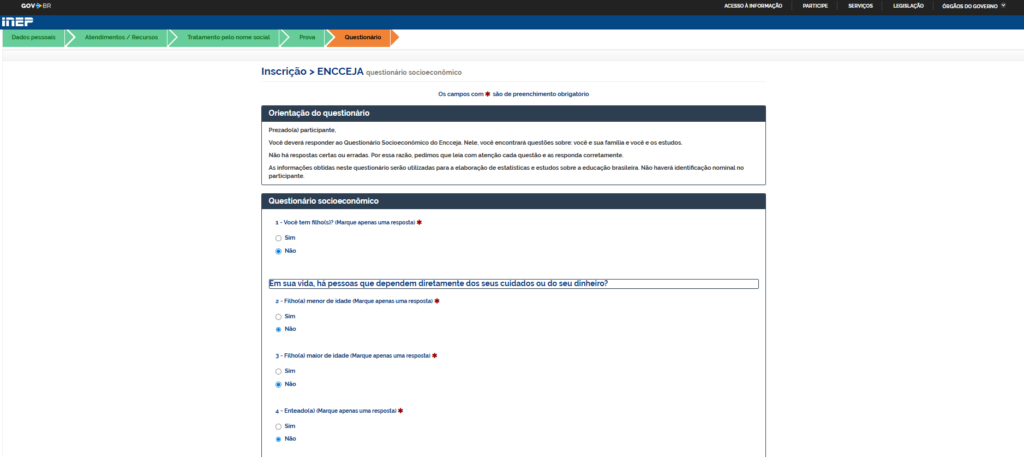
Task: Go to Dados pessoais step
Action: [33, 38]
